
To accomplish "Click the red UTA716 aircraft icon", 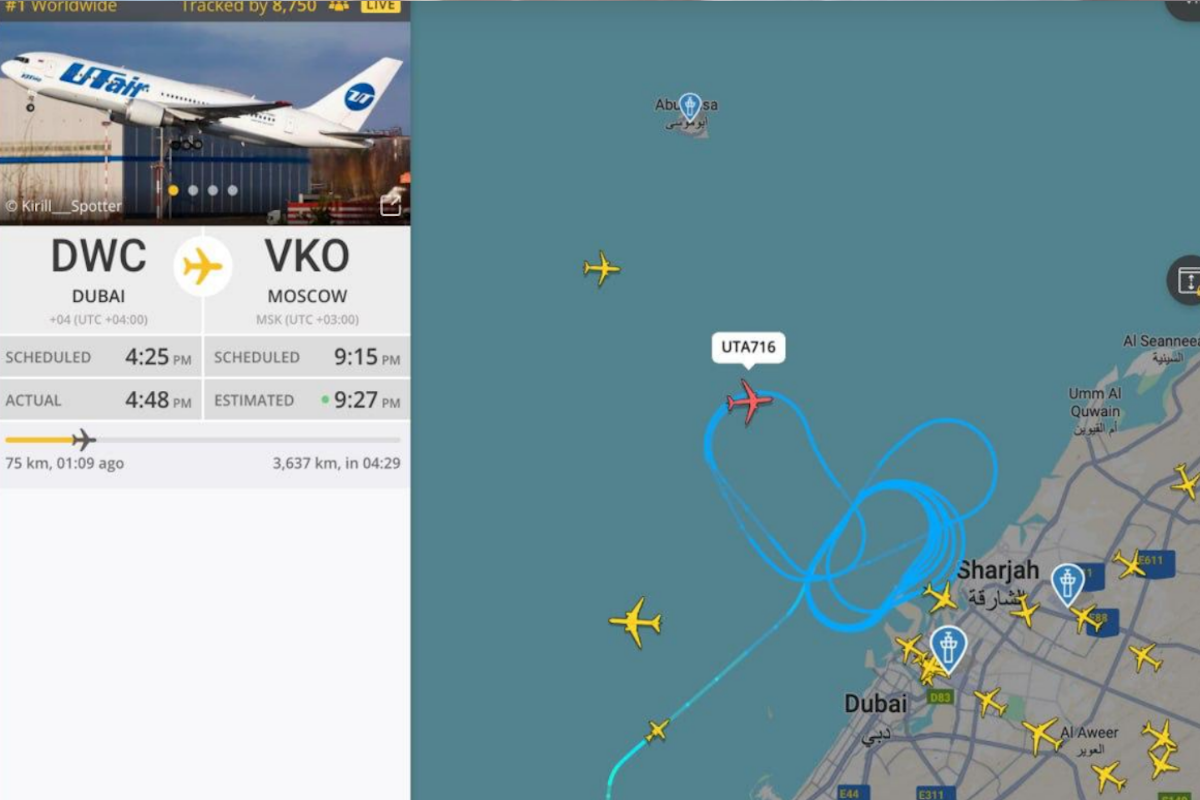I will click(749, 402).
